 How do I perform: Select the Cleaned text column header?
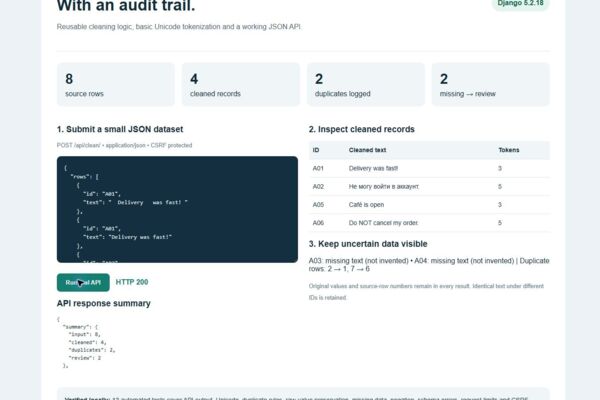(367, 150)
